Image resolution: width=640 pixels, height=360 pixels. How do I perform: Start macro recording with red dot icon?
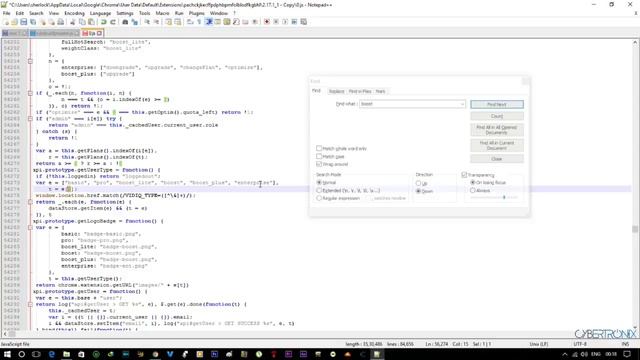point(267,22)
